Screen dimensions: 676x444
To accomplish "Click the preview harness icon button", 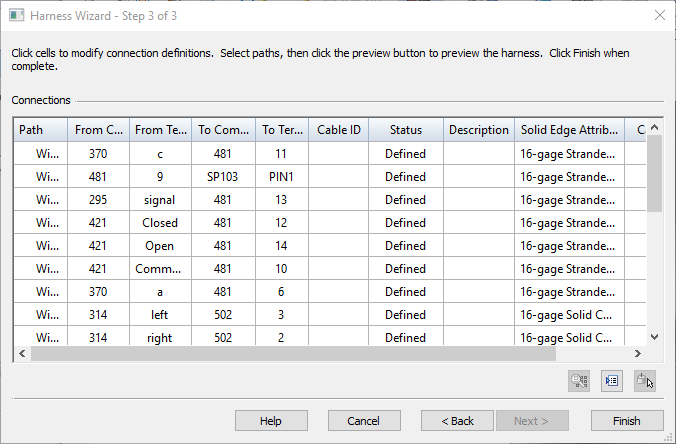I will click(579, 380).
